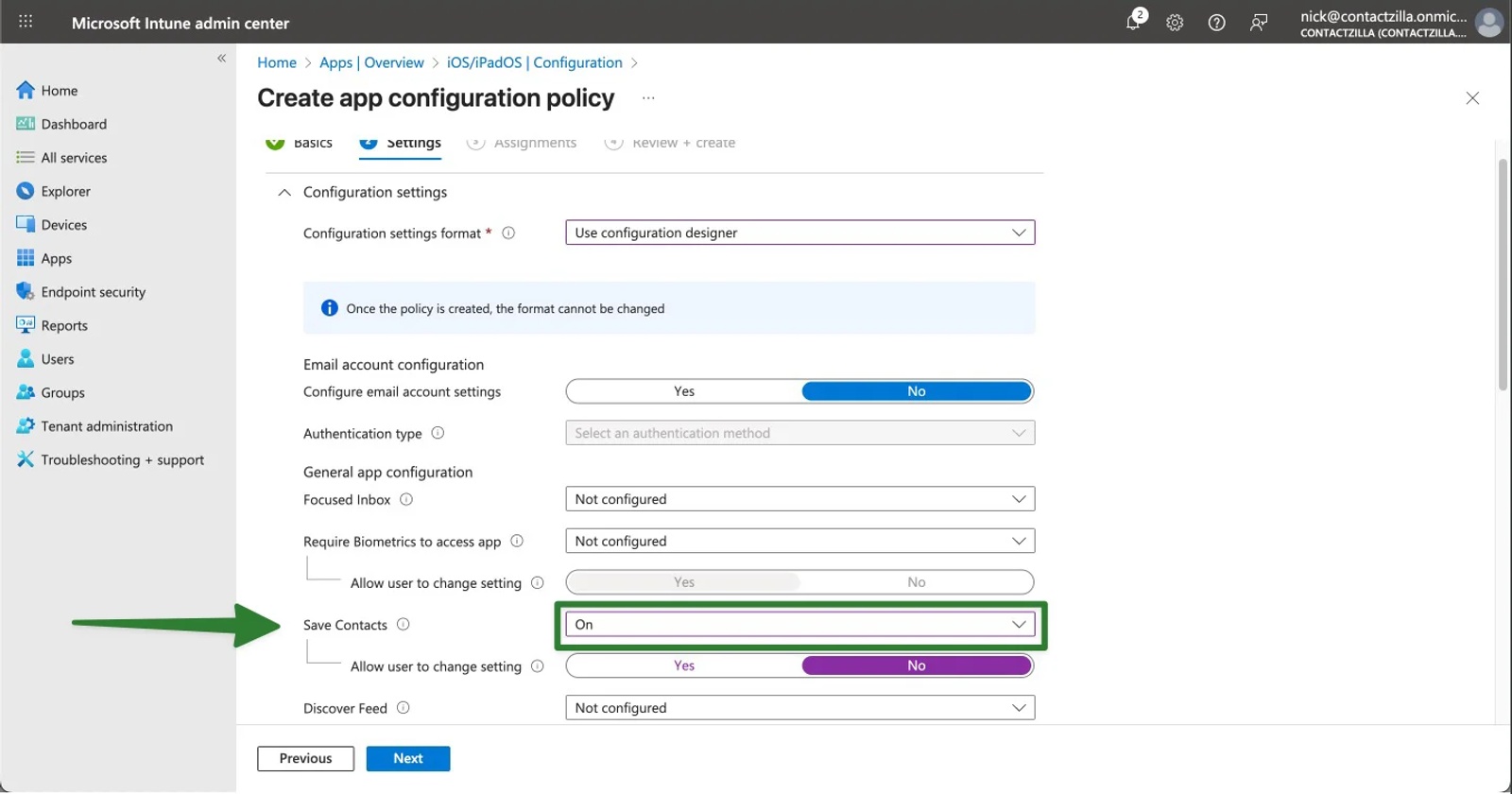Image resolution: width=1512 pixels, height=794 pixels.
Task: Close the Create app configuration policy pane
Action: point(1472,98)
